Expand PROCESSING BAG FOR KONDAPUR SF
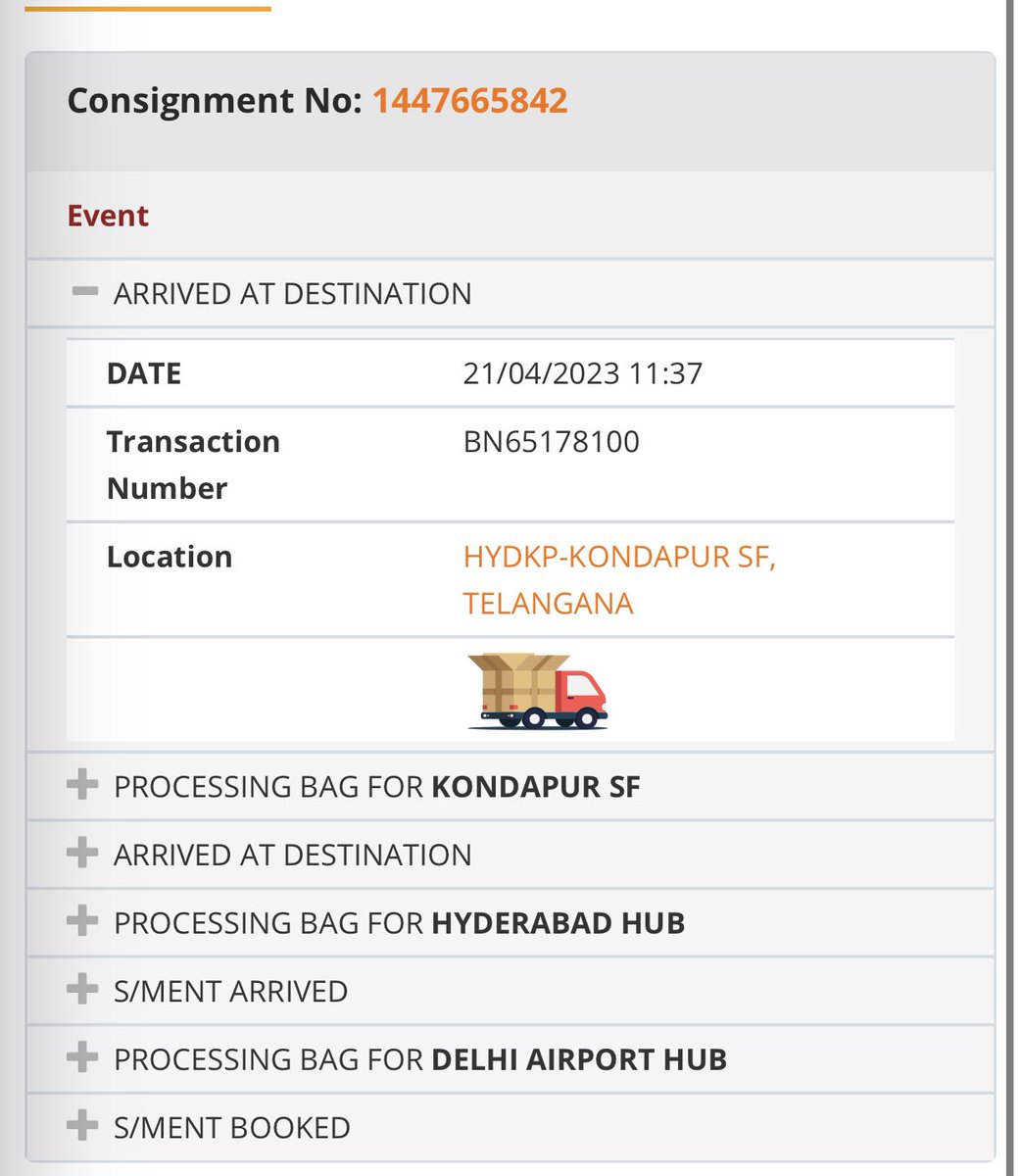 coord(510,786)
